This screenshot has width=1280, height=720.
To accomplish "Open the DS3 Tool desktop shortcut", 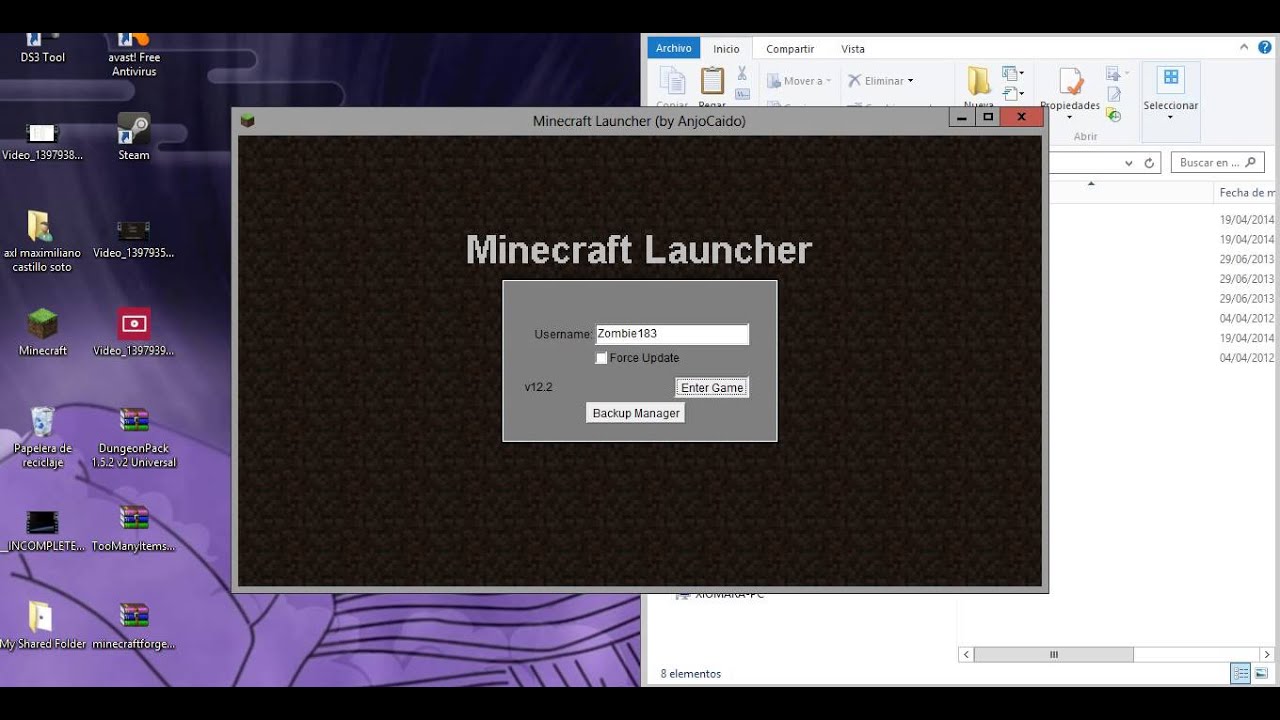I will tap(42, 49).
